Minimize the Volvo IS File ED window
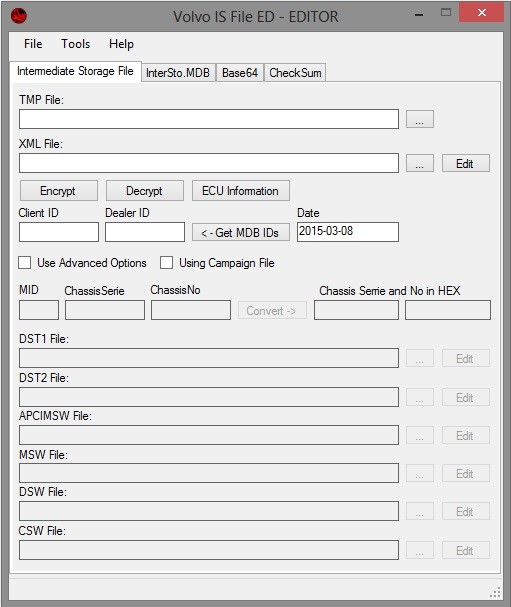 419,15
